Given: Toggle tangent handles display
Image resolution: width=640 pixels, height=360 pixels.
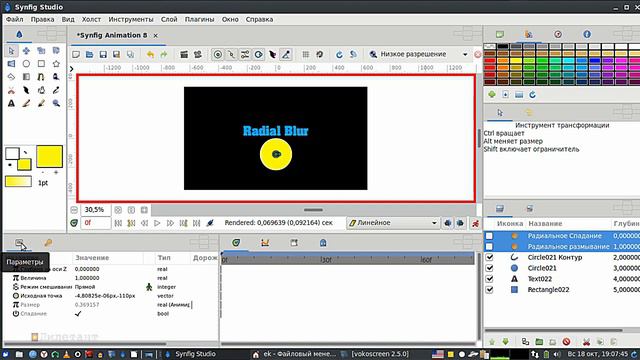Looking at the screenshot, I should (x=245, y=54).
